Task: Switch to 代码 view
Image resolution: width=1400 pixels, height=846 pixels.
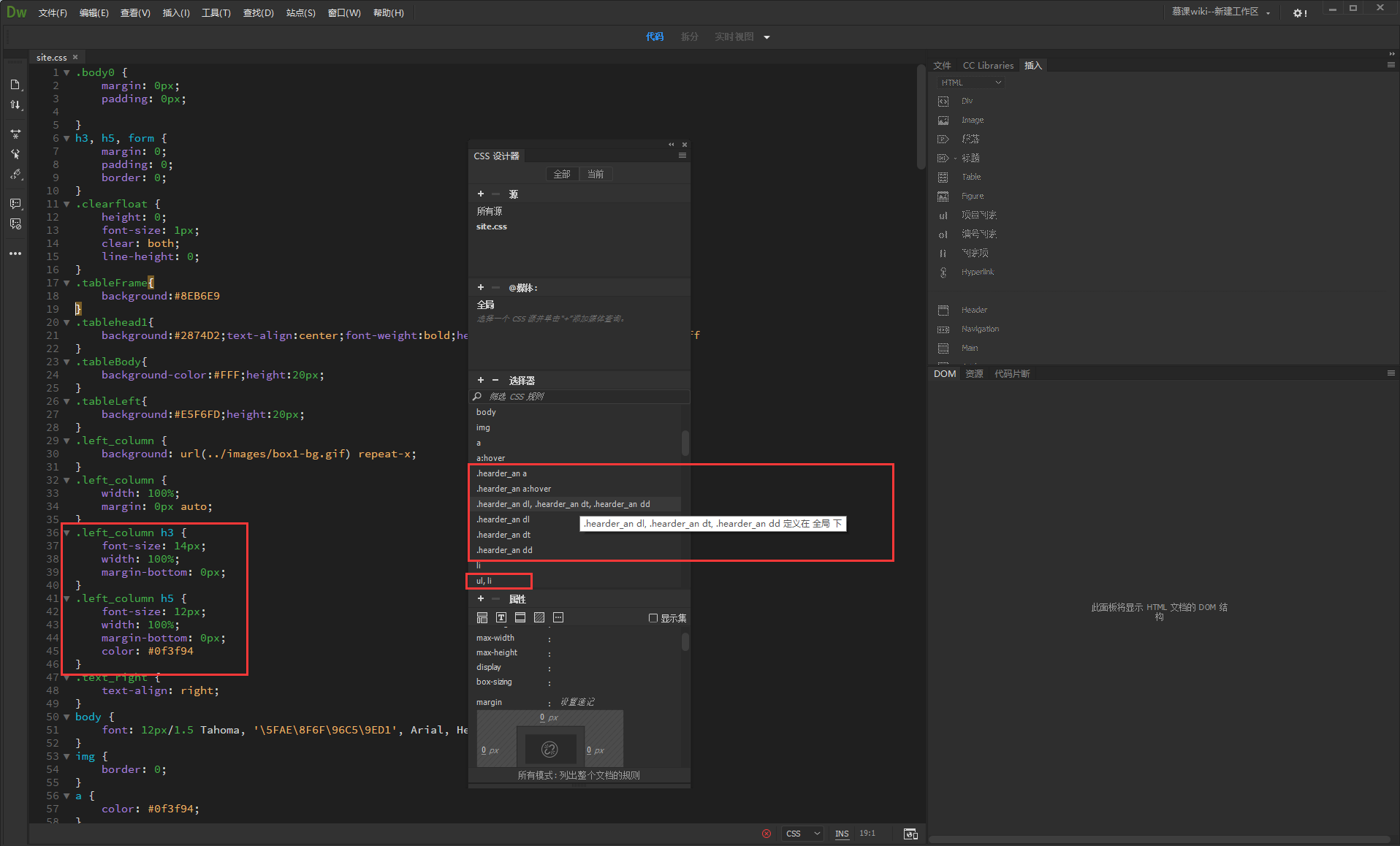Action: click(x=655, y=37)
